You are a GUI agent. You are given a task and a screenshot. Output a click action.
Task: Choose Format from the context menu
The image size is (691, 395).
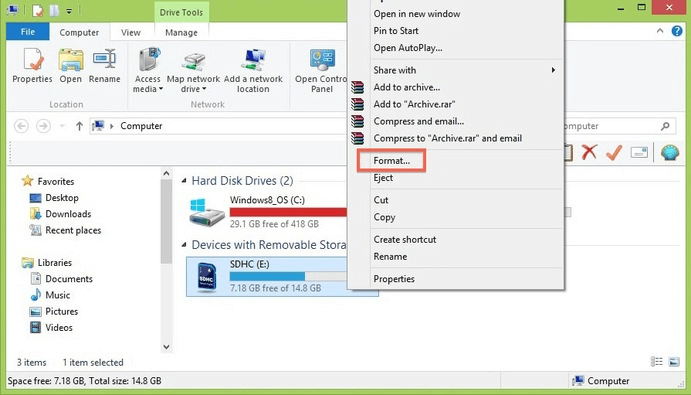[391, 160]
